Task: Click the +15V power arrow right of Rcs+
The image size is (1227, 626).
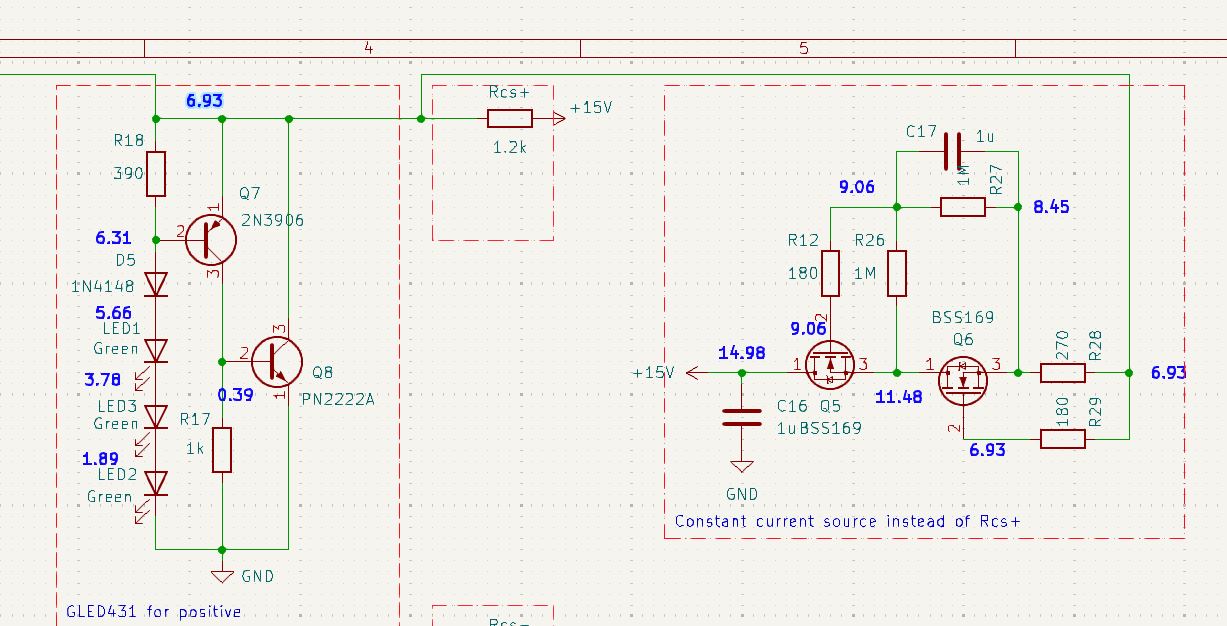Action: [x=559, y=119]
